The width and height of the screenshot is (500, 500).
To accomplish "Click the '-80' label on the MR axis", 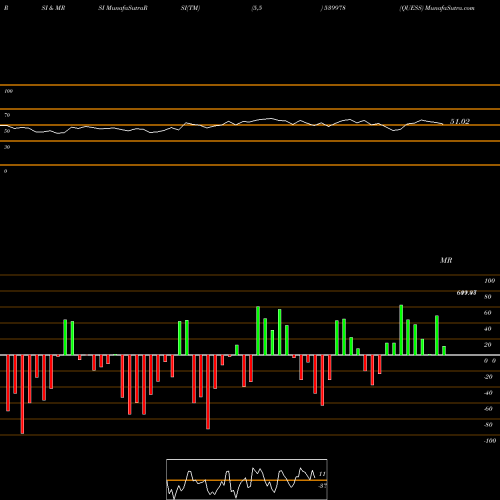I will coord(488,425).
